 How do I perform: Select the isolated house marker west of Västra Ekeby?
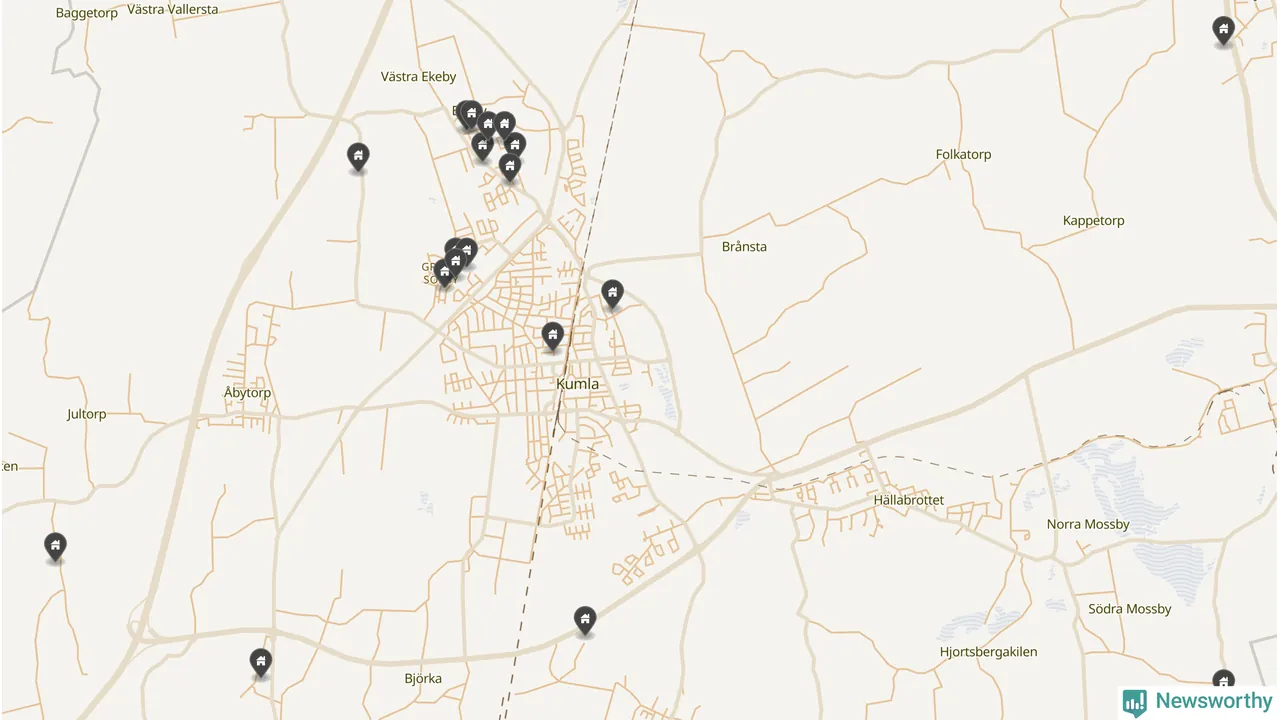coord(358,156)
